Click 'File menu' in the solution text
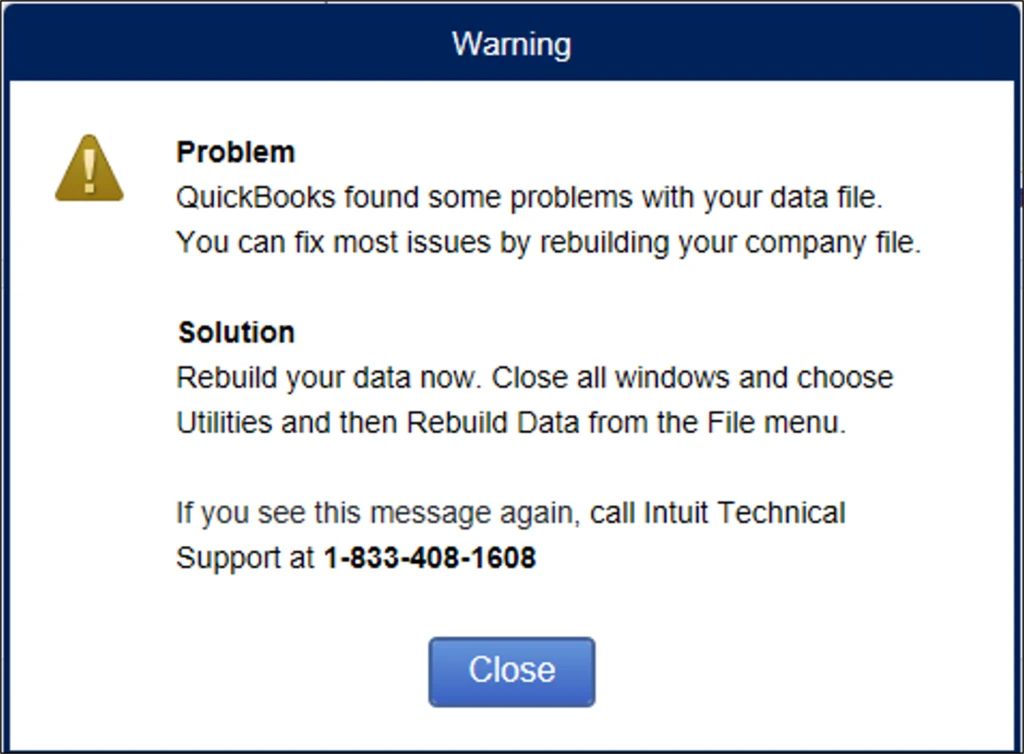The width and height of the screenshot is (1024, 754). 775,423
